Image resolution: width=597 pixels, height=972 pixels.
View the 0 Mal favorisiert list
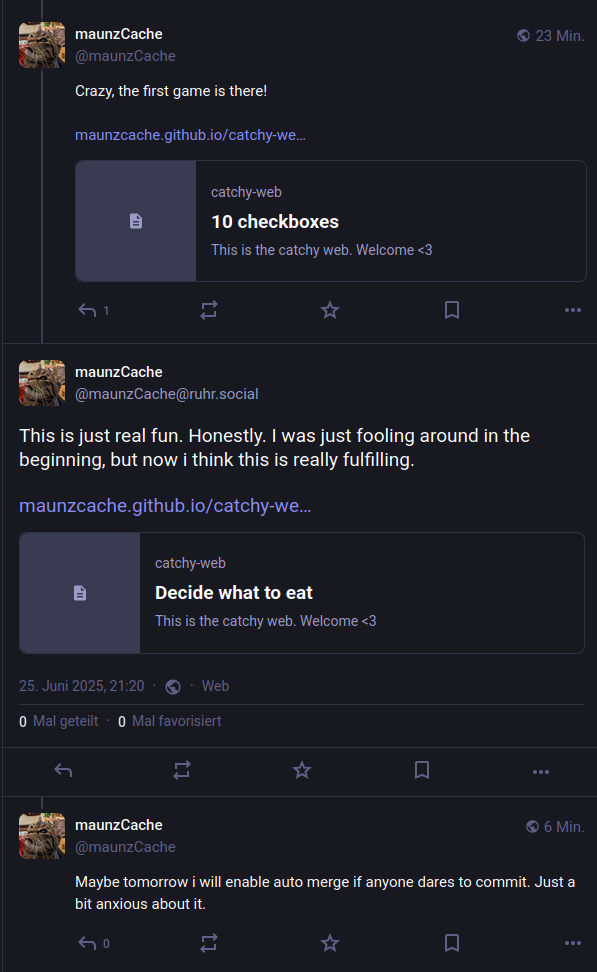pos(169,721)
